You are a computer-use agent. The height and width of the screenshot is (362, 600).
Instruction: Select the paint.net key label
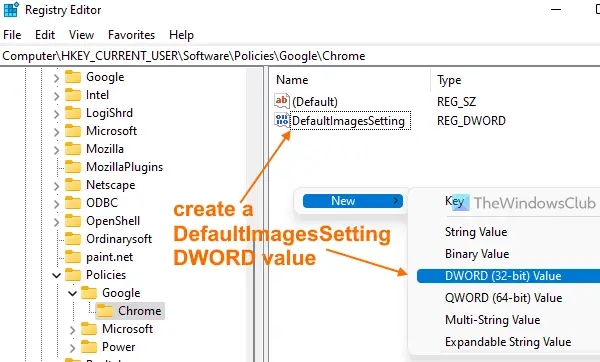pos(109,257)
